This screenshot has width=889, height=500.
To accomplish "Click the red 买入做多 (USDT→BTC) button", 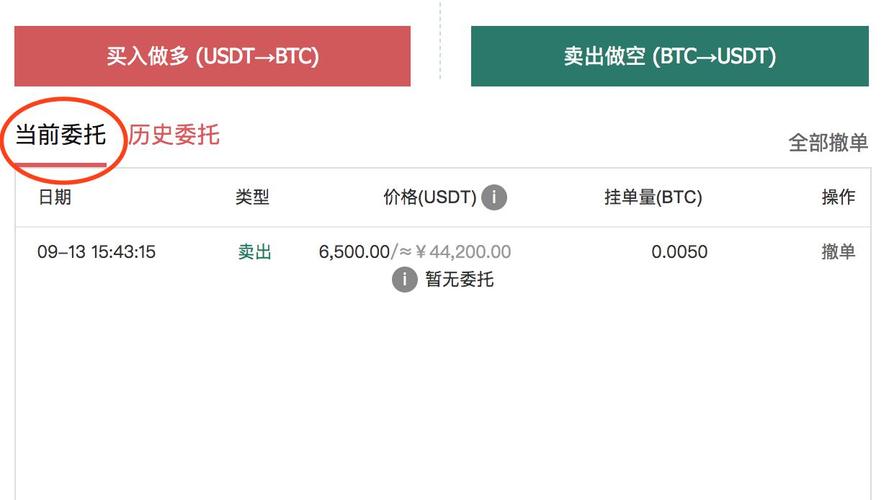I will point(212,56).
